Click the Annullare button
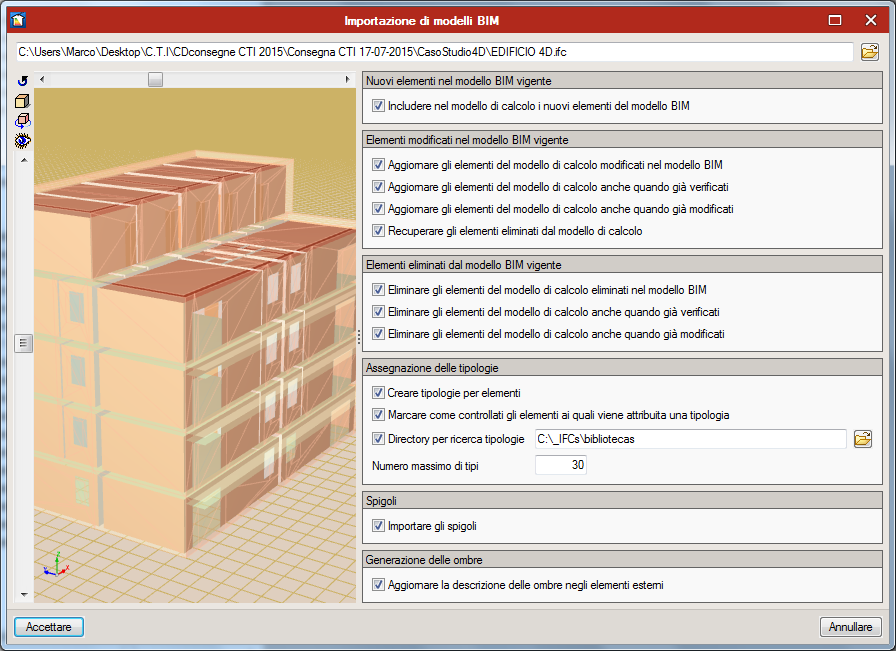This screenshot has width=896, height=651. 849,626
